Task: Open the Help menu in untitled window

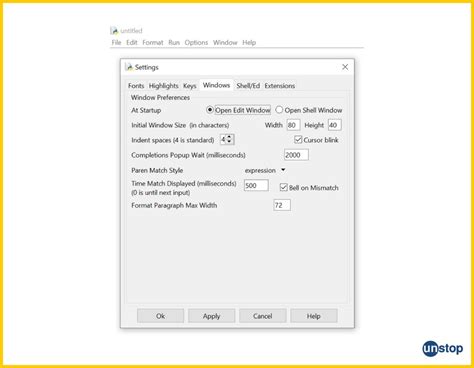Action: [x=249, y=43]
